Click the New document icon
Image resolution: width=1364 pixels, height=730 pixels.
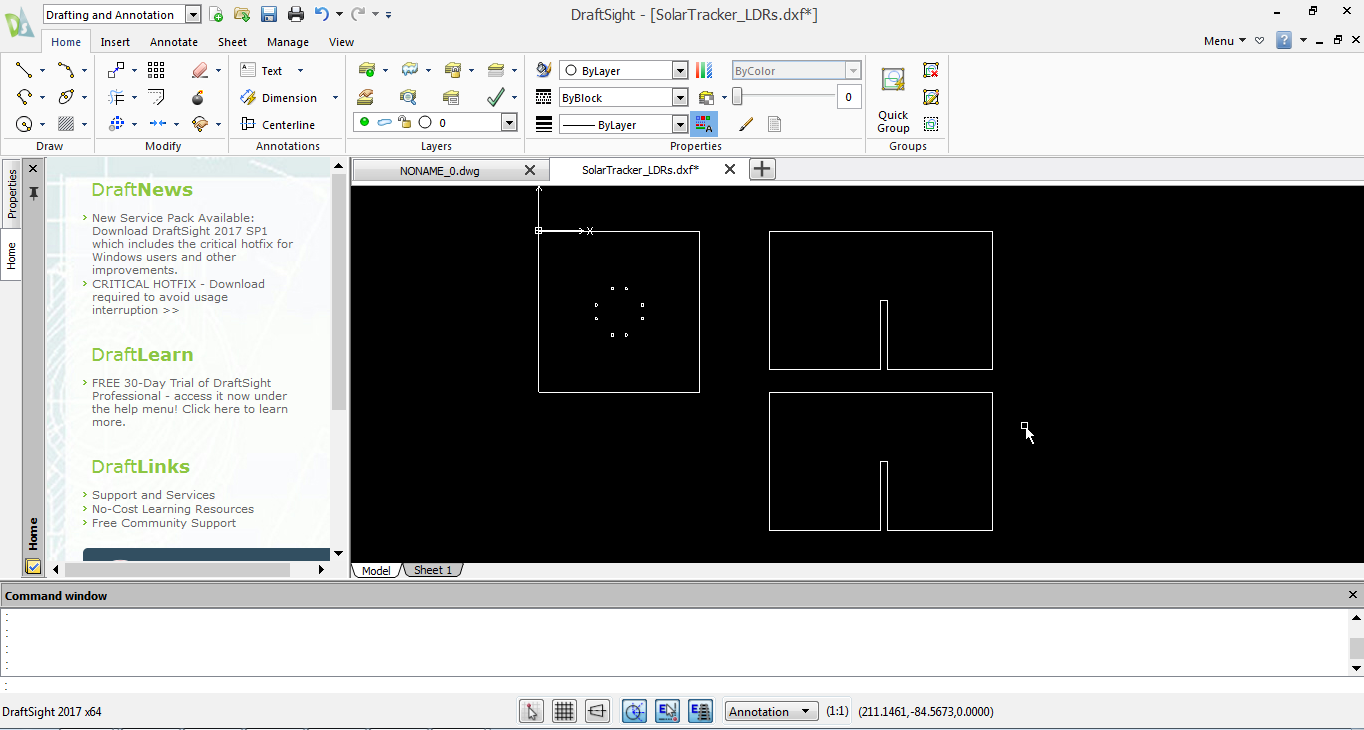pos(216,14)
